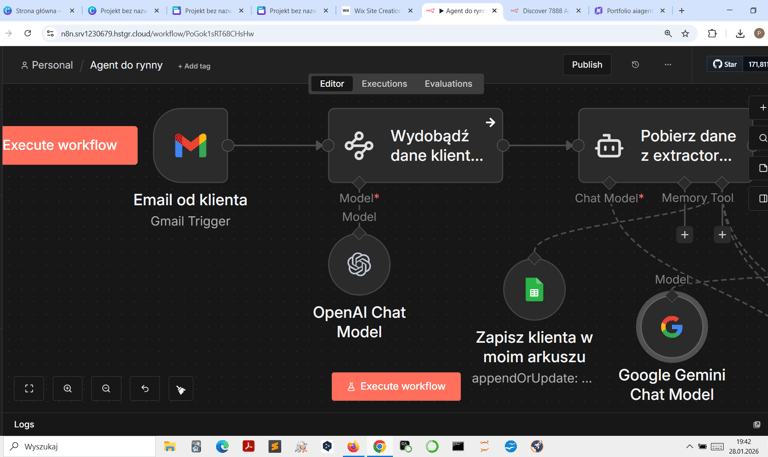Click Add tag next to workflow name
The height and width of the screenshot is (457, 768).
[194, 66]
